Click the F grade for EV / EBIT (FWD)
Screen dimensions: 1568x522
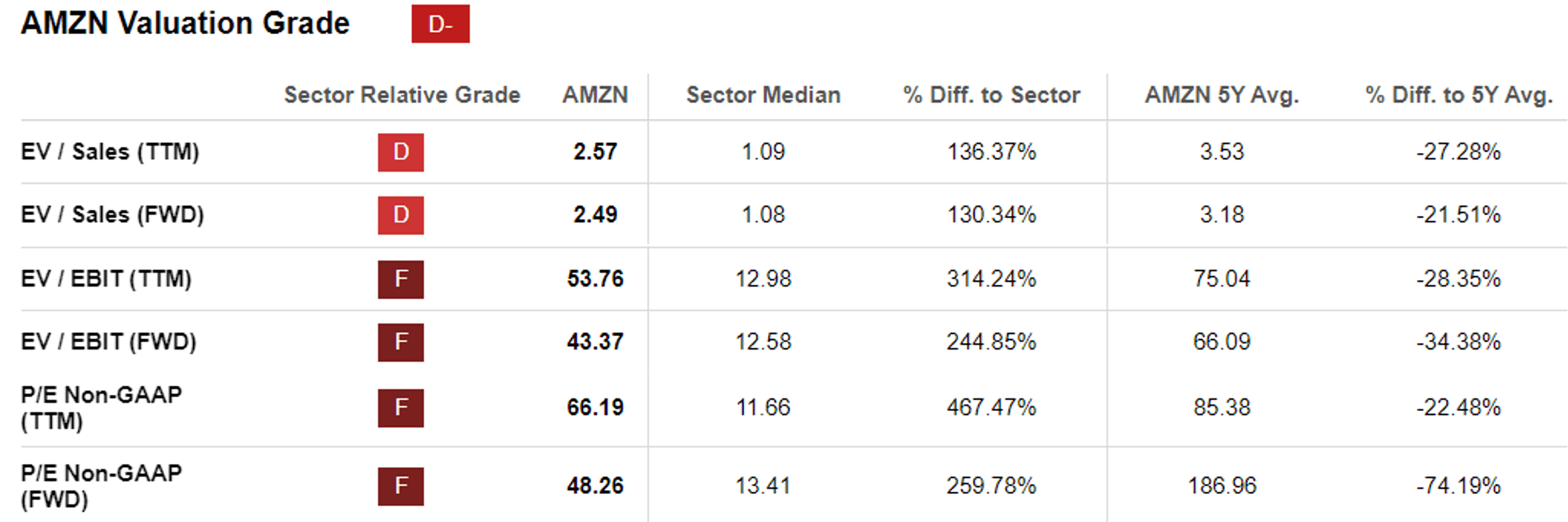401,342
